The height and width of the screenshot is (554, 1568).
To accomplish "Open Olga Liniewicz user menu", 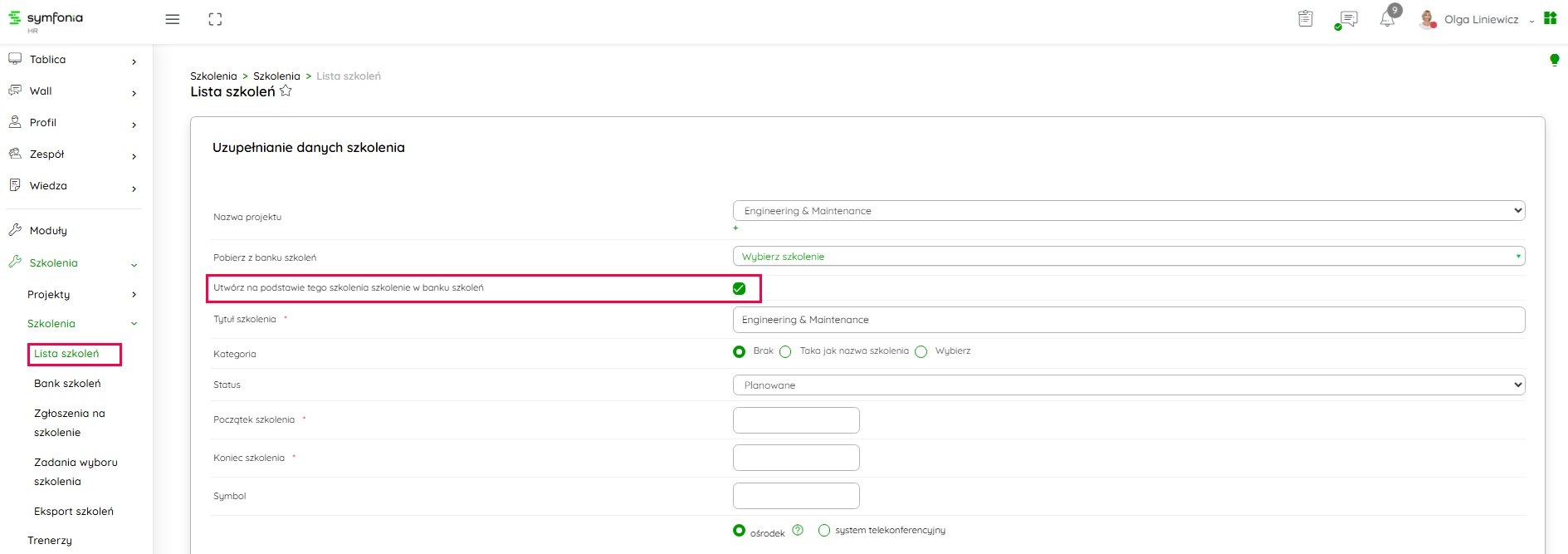I will pyautogui.click(x=1481, y=19).
